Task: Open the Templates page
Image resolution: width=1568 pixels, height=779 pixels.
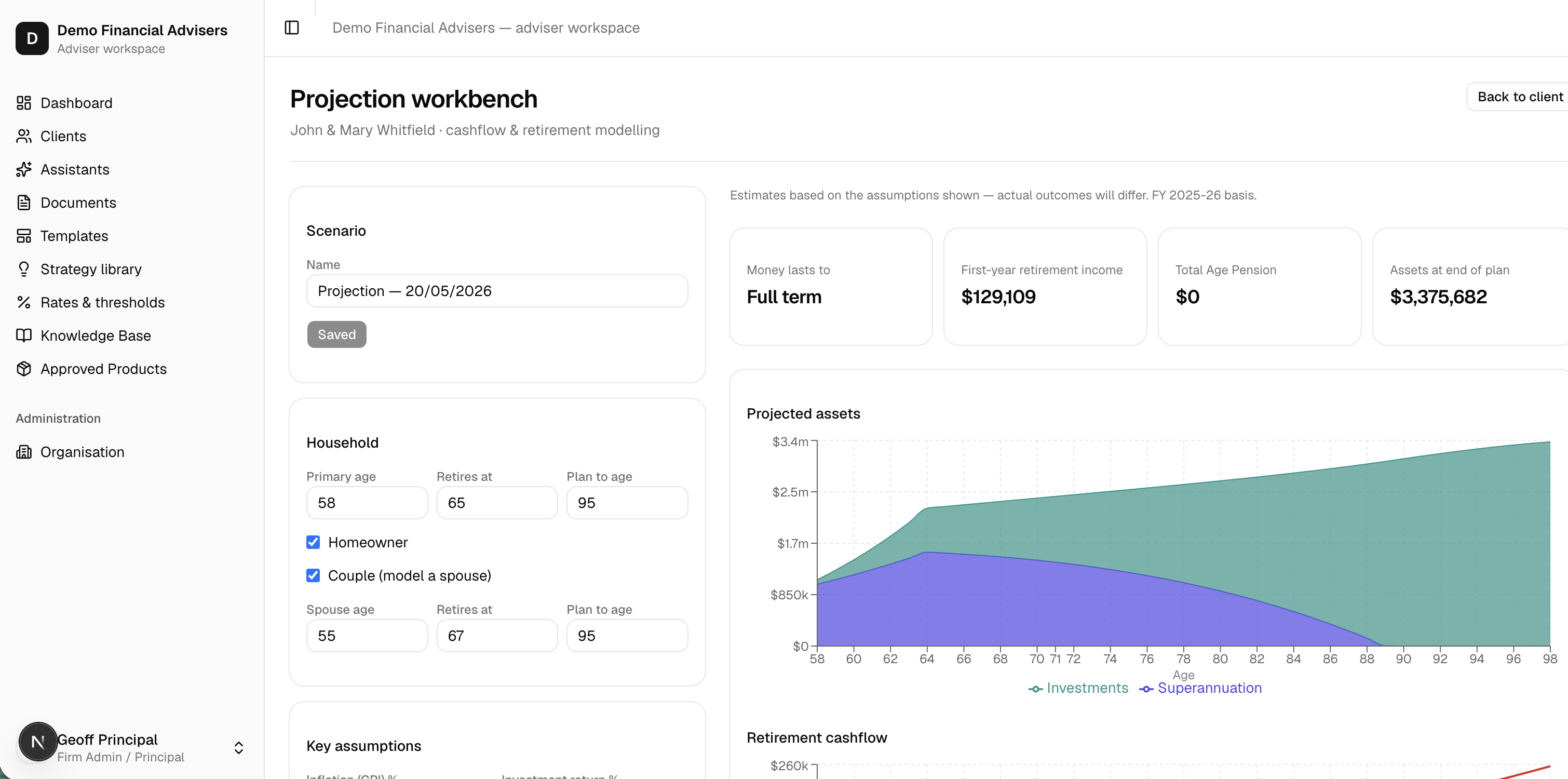Action: [74, 236]
